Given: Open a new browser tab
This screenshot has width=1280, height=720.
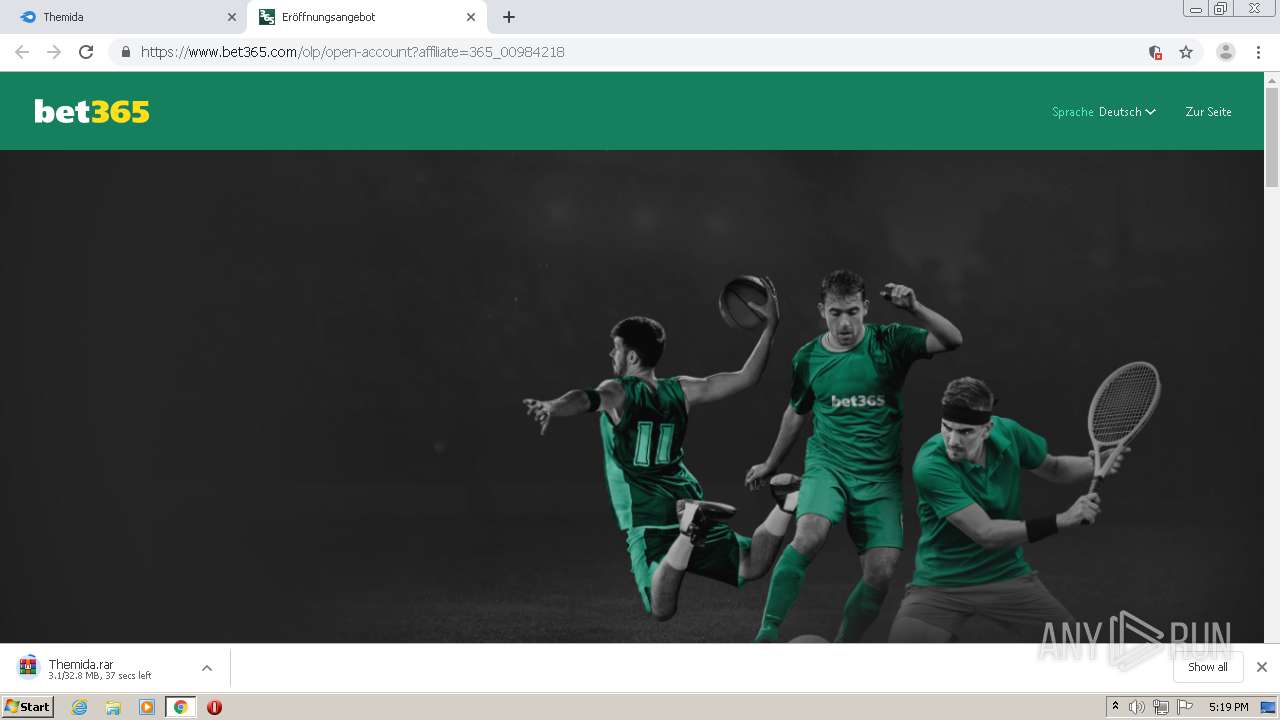Looking at the screenshot, I should 509,17.
